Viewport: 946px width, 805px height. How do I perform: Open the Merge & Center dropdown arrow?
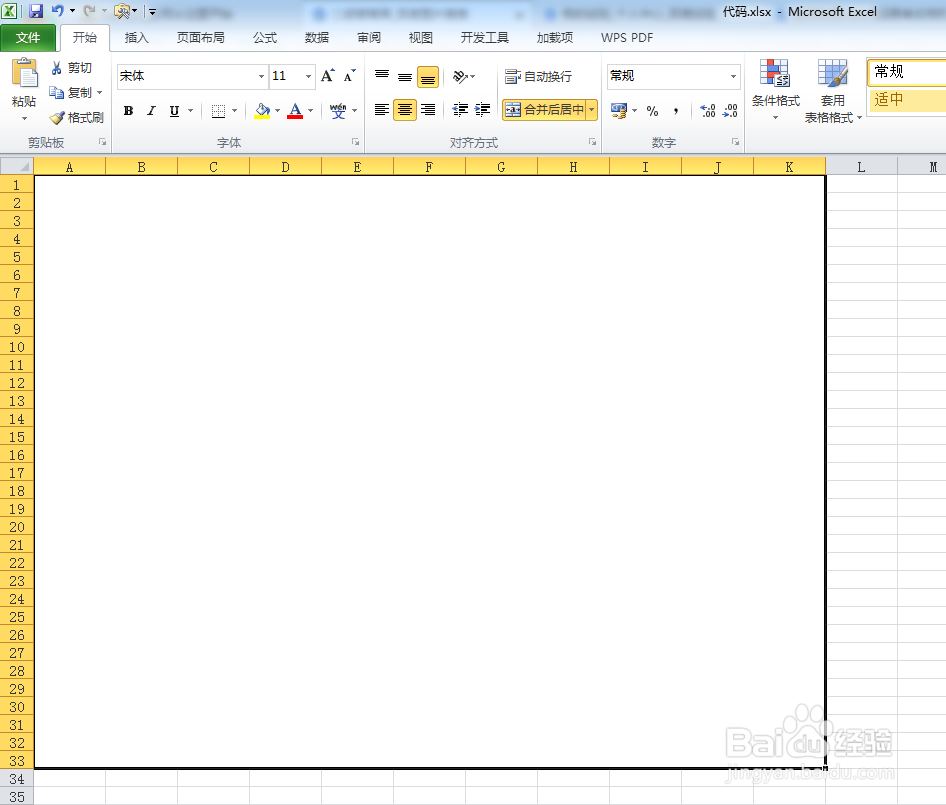592,110
